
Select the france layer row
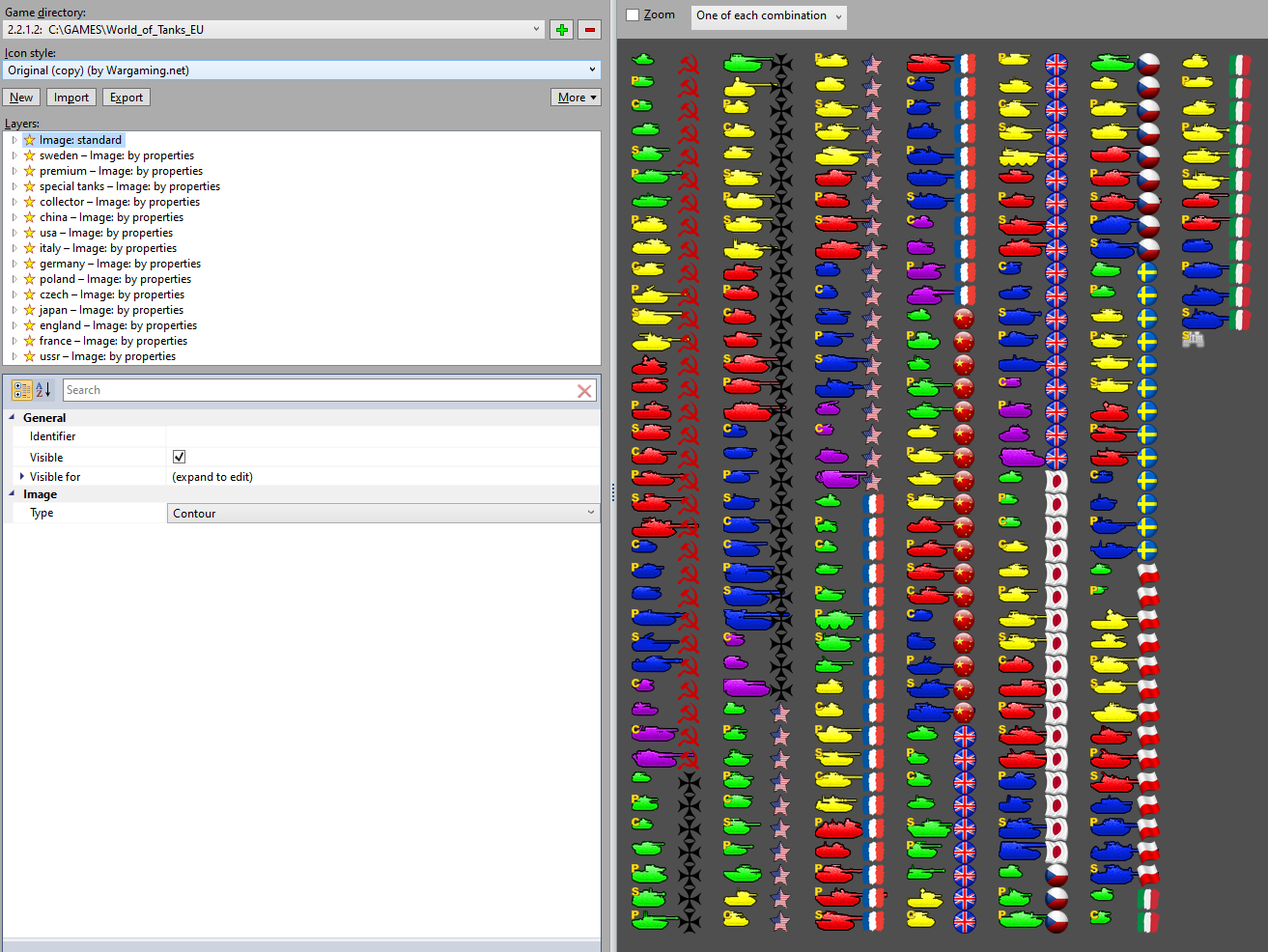[x=113, y=341]
